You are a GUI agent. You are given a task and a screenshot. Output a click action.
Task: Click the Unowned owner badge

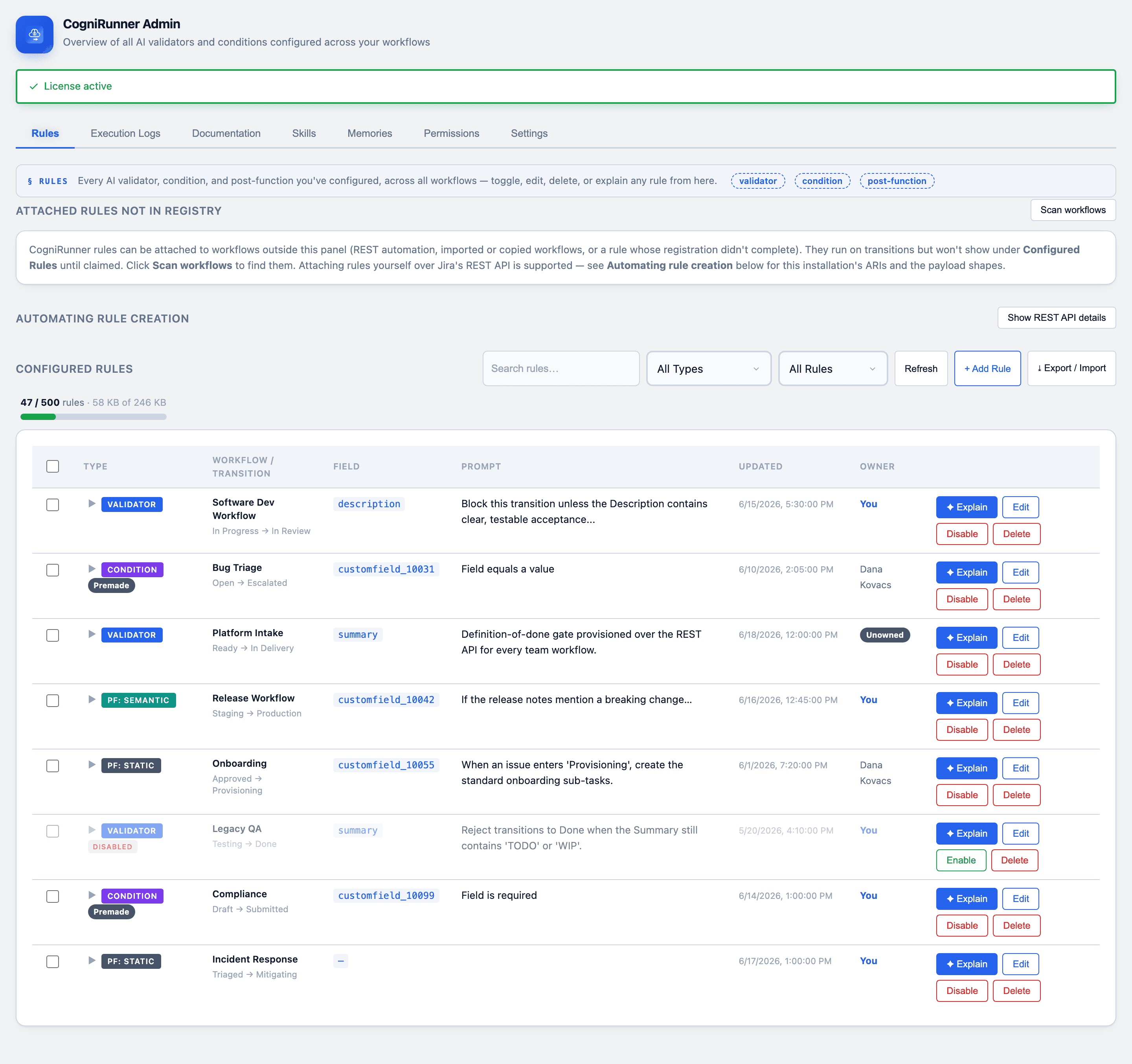pos(884,635)
